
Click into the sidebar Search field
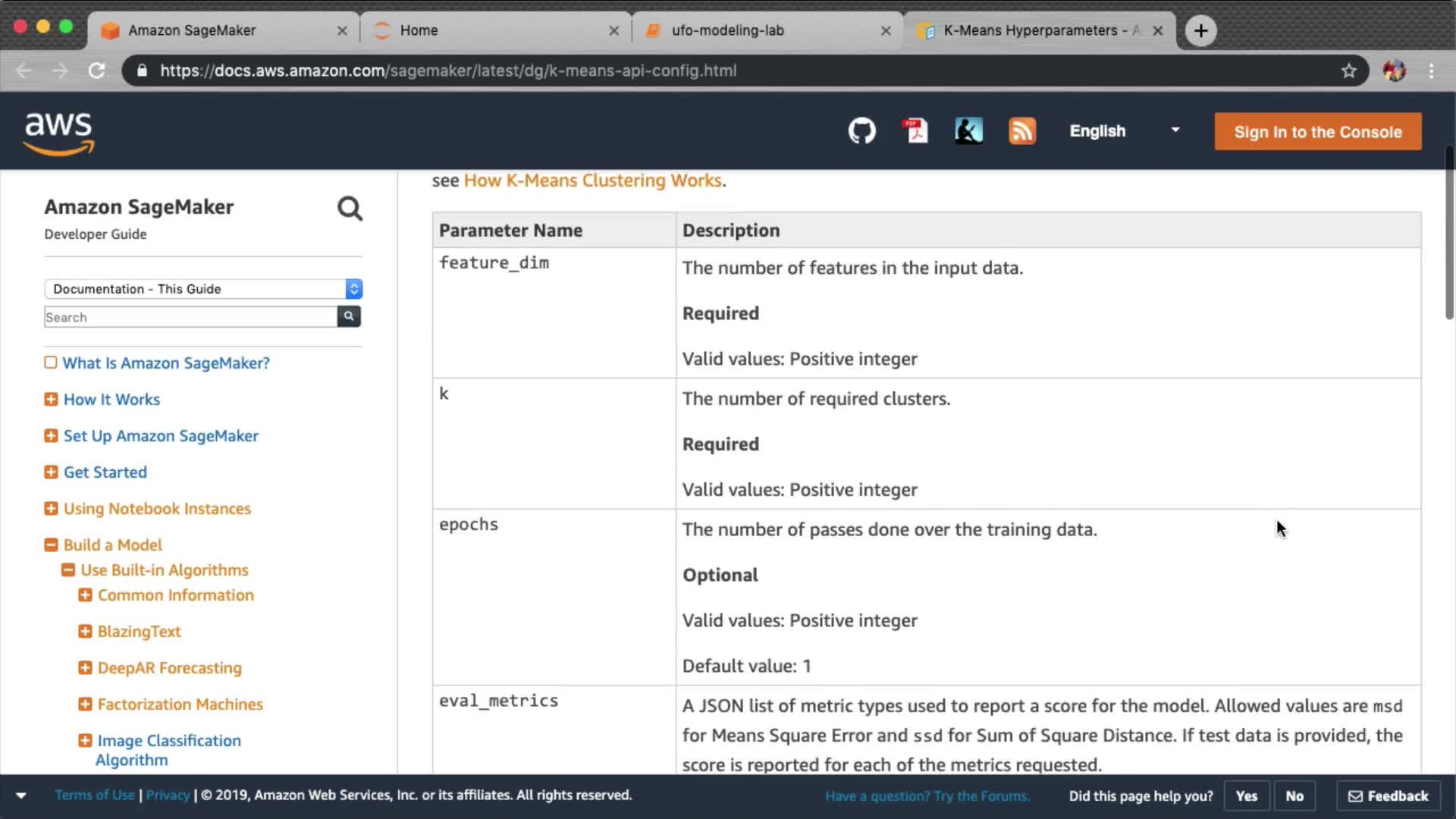[x=190, y=317]
